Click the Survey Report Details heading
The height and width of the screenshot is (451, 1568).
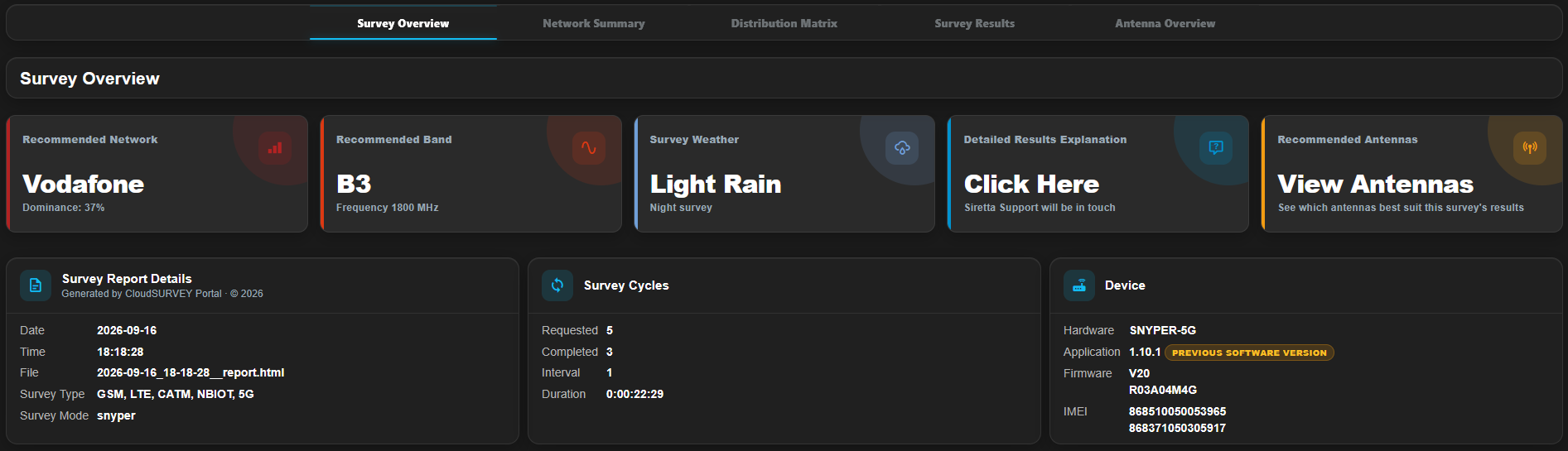click(127, 279)
